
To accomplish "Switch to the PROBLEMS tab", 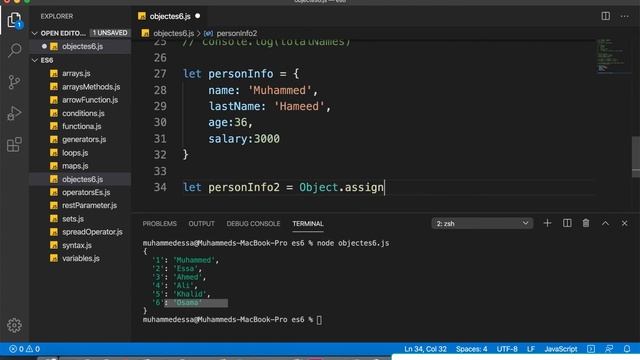I will 160,224.
